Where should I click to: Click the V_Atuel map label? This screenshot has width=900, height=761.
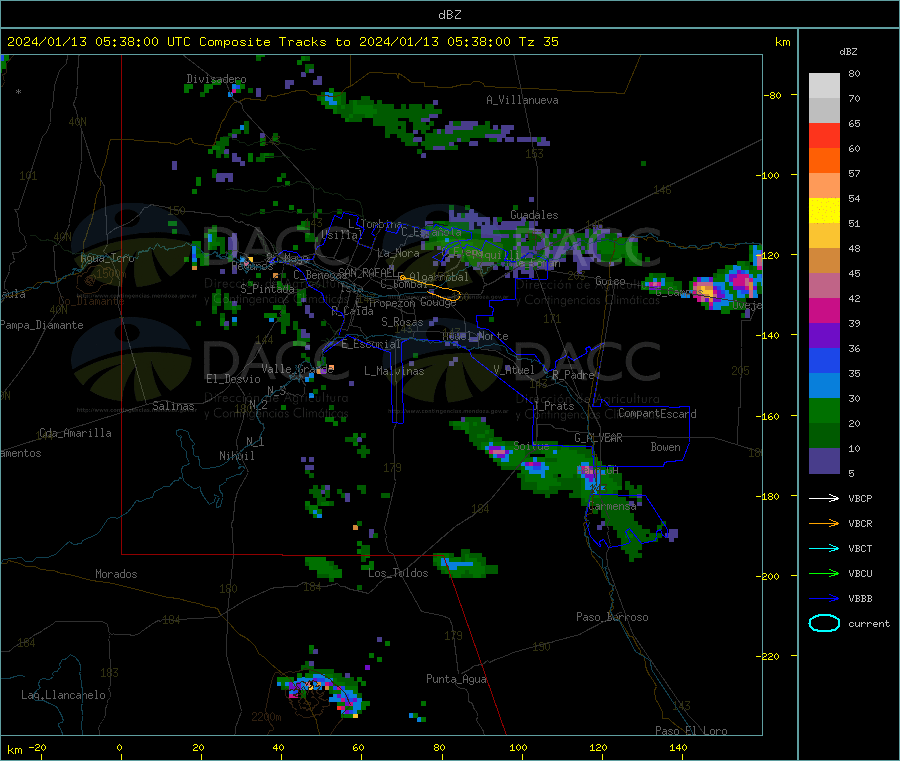coord(514,370)
